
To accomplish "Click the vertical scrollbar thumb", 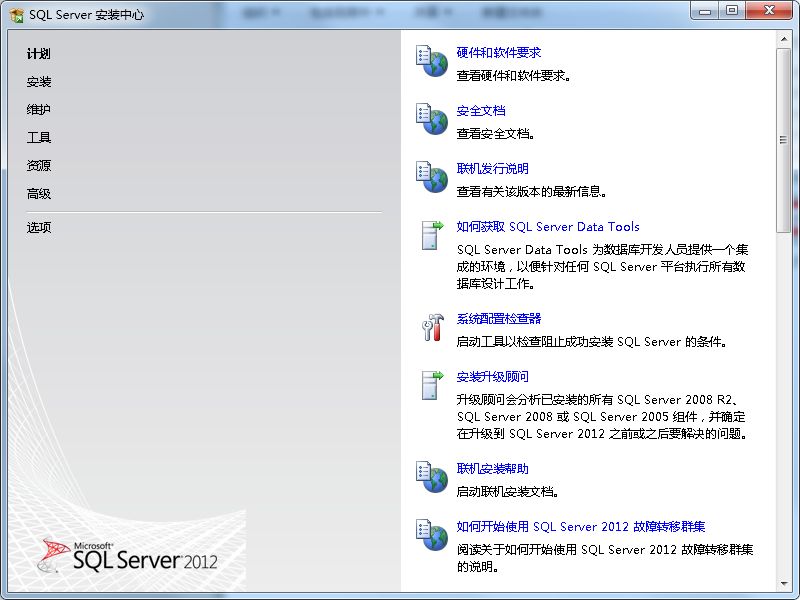I will click(x=784, y=140).
